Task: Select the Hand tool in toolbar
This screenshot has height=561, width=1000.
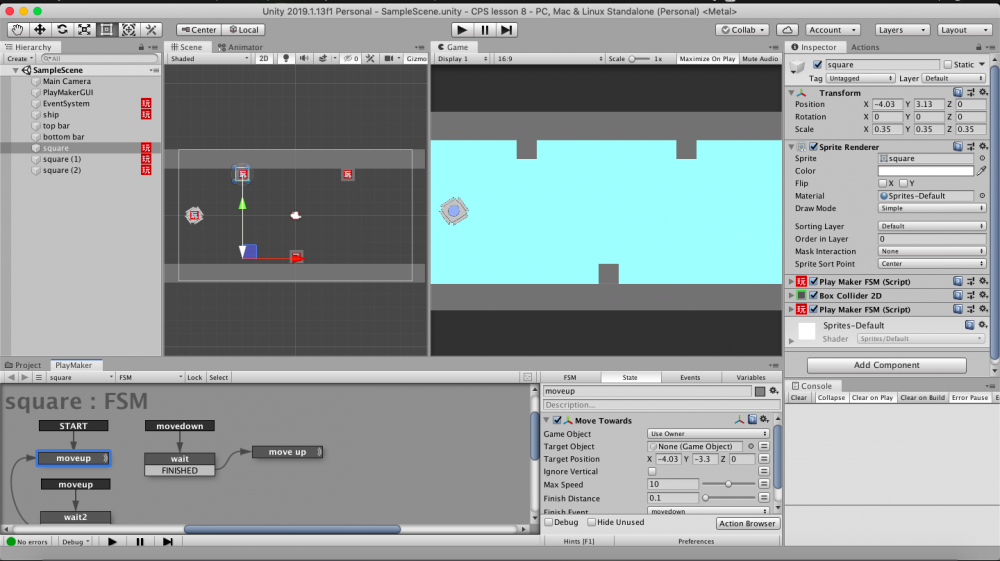Action: (17, 30)
